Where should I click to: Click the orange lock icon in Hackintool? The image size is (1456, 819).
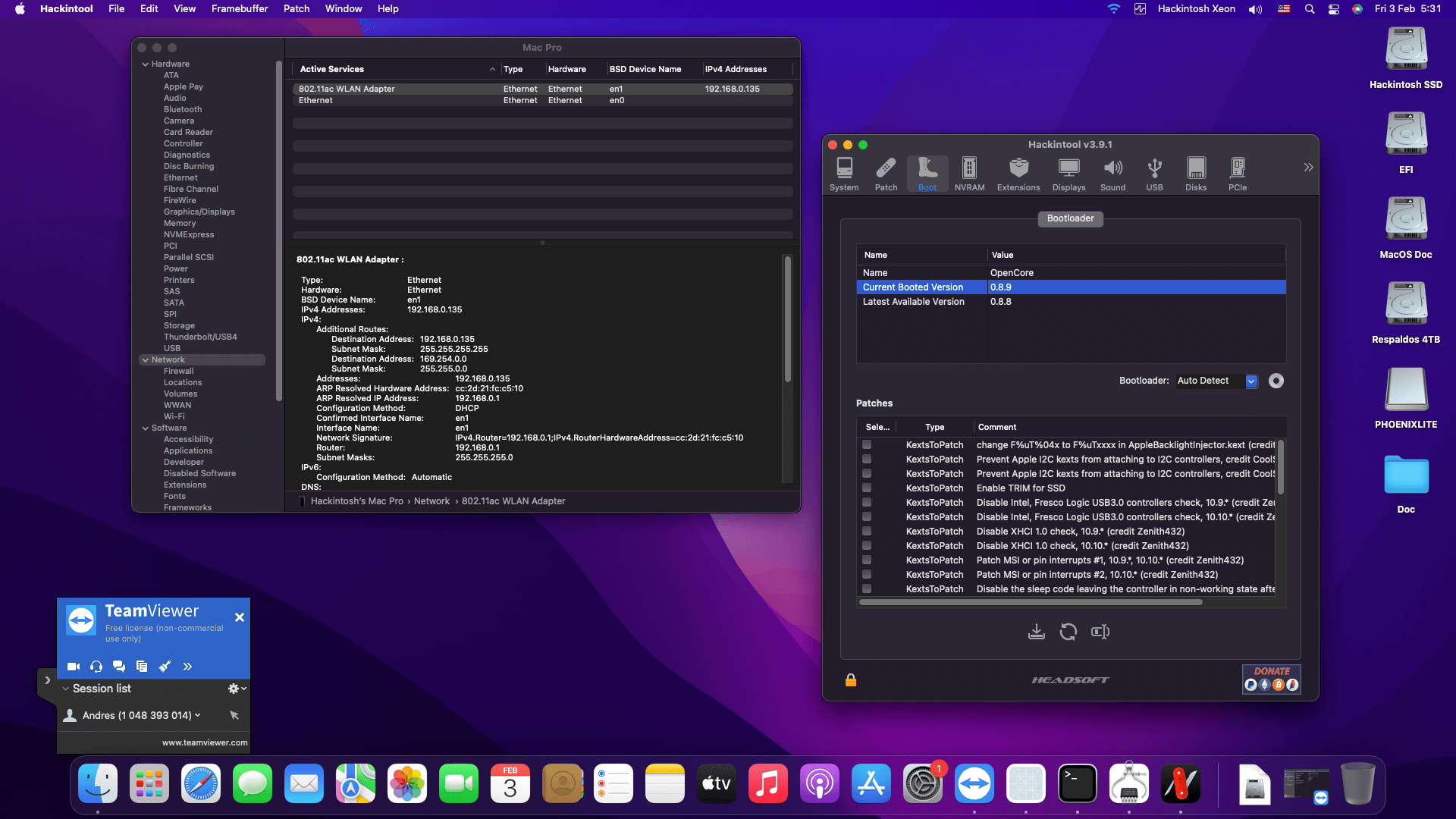pyautogui.click(x=851, y=680)
